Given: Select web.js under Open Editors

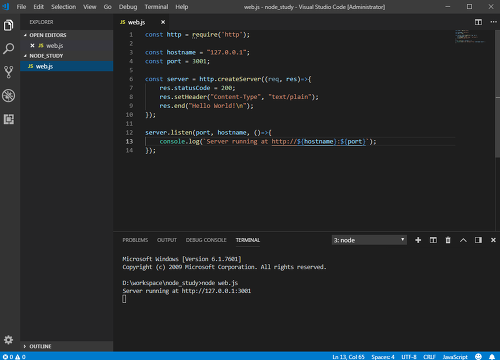Looking at the screenshot, I should pyautogui.click(x=67, y=45).
